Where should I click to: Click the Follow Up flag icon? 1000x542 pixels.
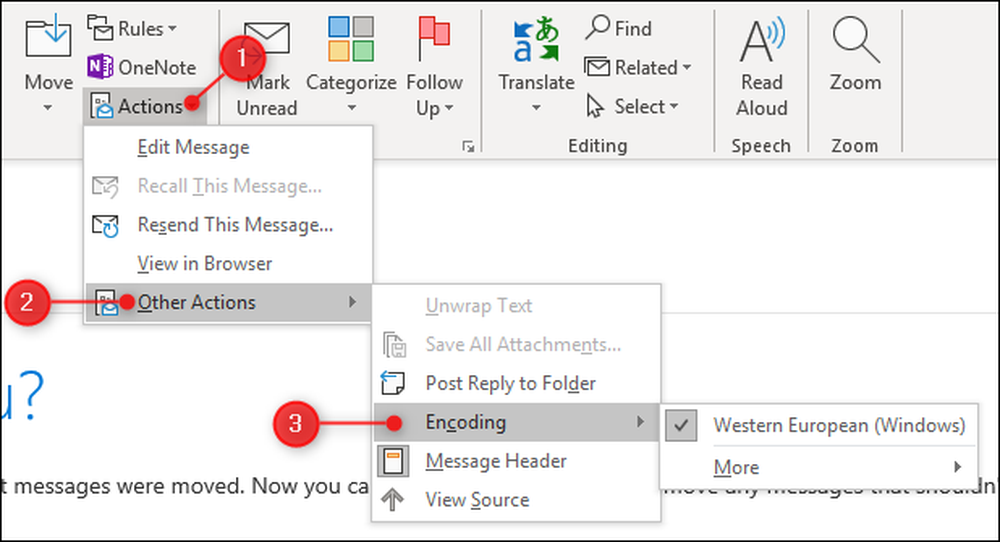pyautogui.click(x=434, y=38)
